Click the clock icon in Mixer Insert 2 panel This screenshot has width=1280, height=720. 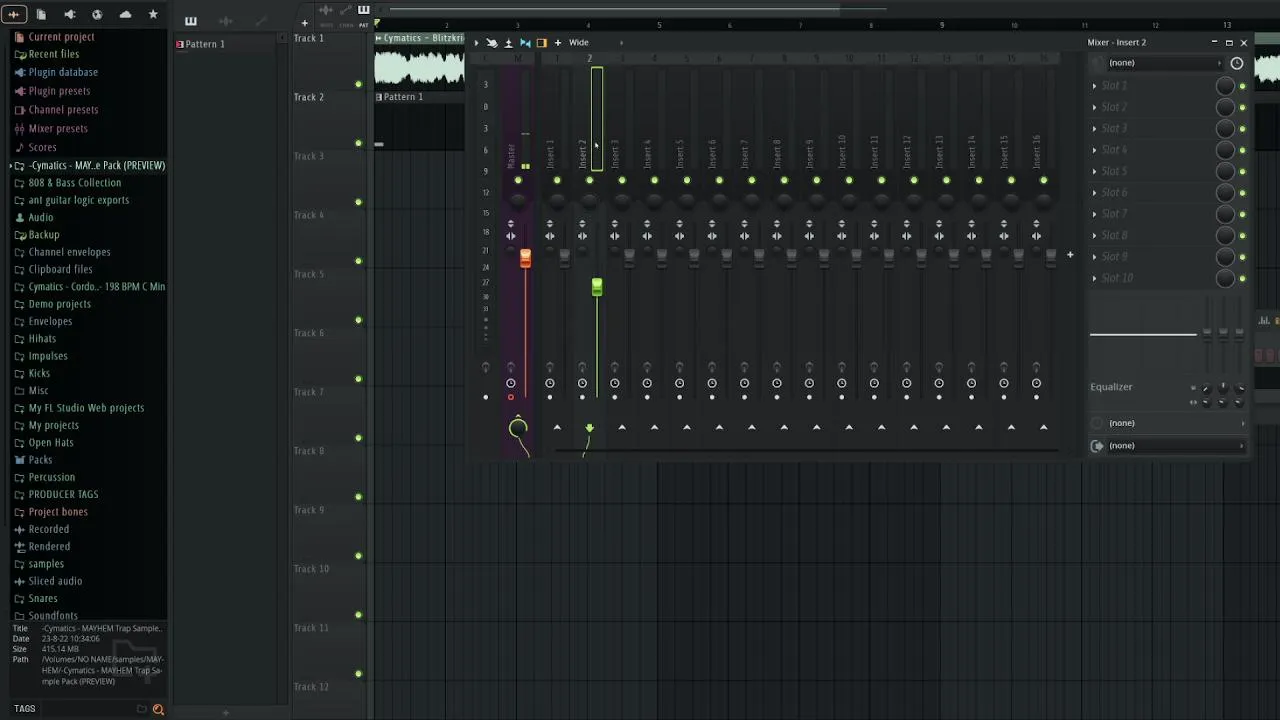tap(1237, 63)
